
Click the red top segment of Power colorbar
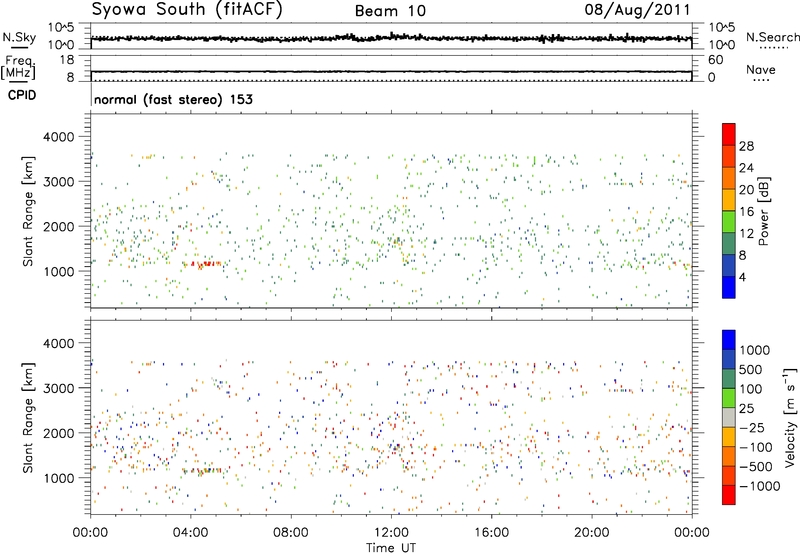coord(729,134)
